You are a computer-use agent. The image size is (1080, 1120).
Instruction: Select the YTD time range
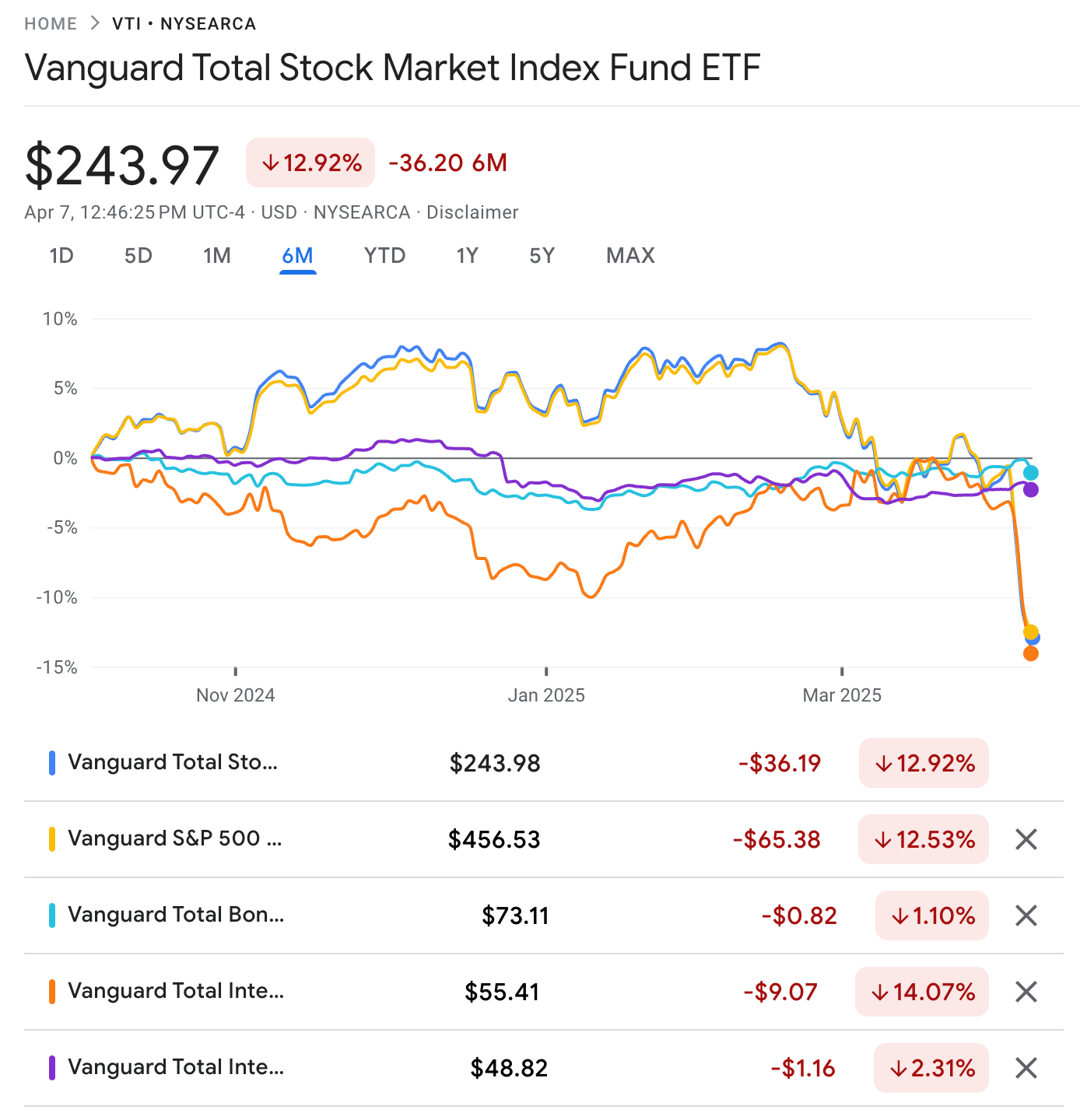(384, 256)
